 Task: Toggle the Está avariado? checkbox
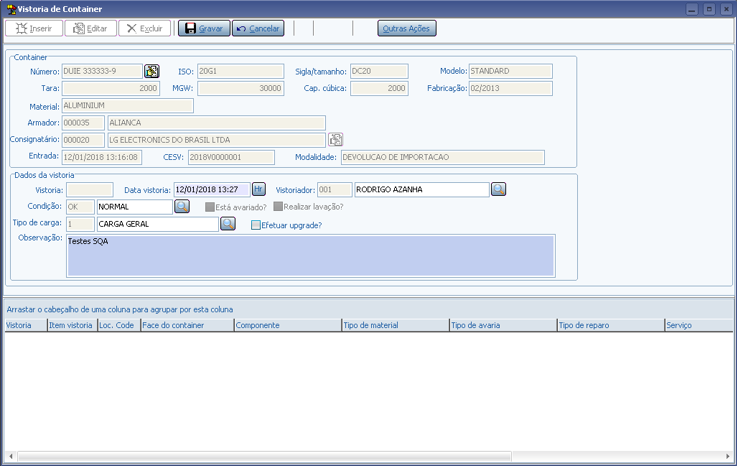210,207
